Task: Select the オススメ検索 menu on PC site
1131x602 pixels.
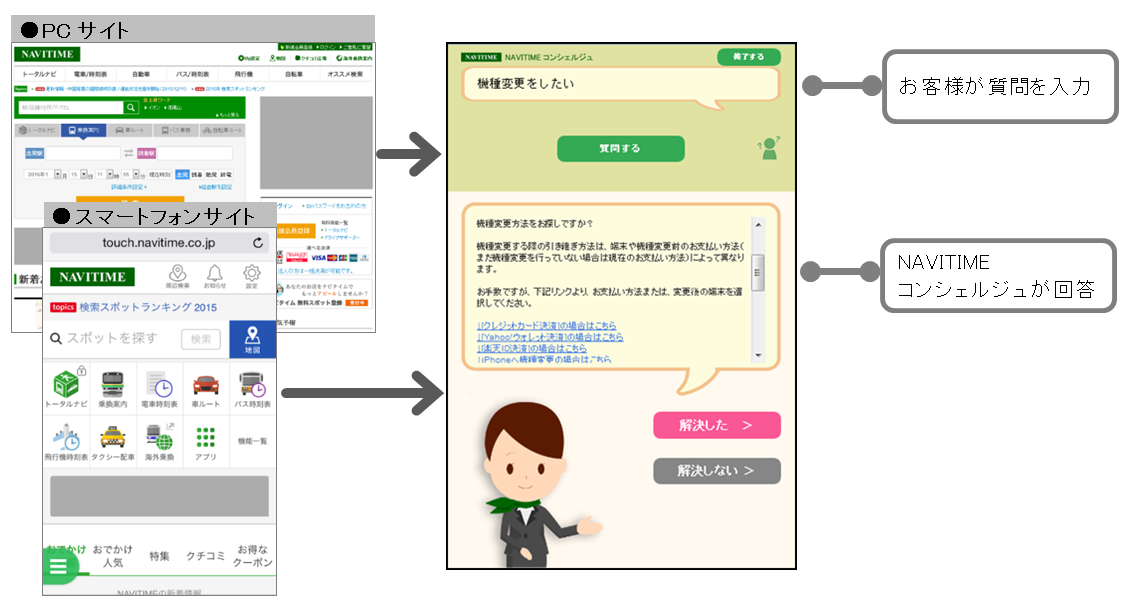Action: point(346,74)
